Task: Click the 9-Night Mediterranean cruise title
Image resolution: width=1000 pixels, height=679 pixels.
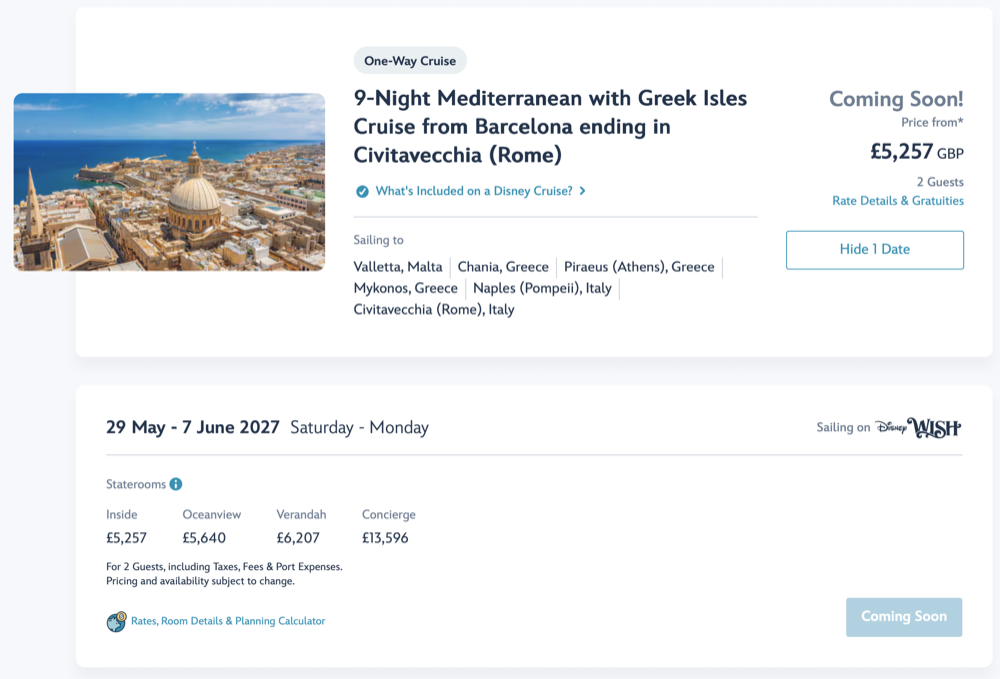Action: [x=550, y=127]
